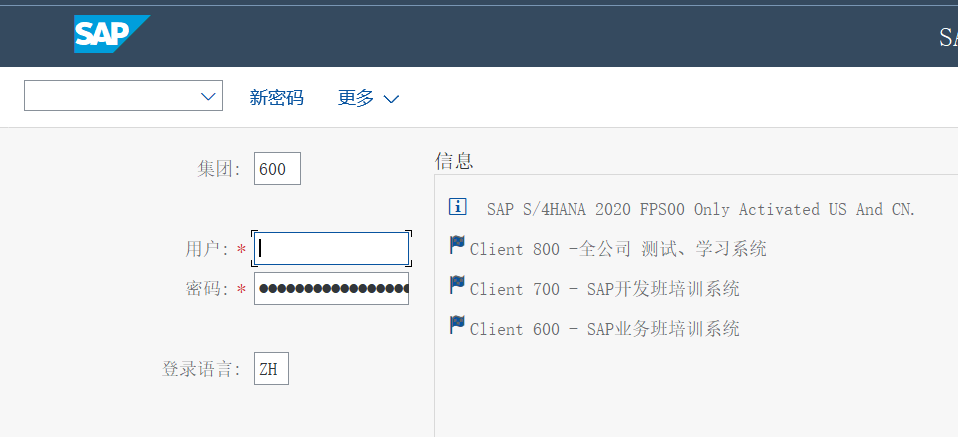Click the 用户: label

208,249
